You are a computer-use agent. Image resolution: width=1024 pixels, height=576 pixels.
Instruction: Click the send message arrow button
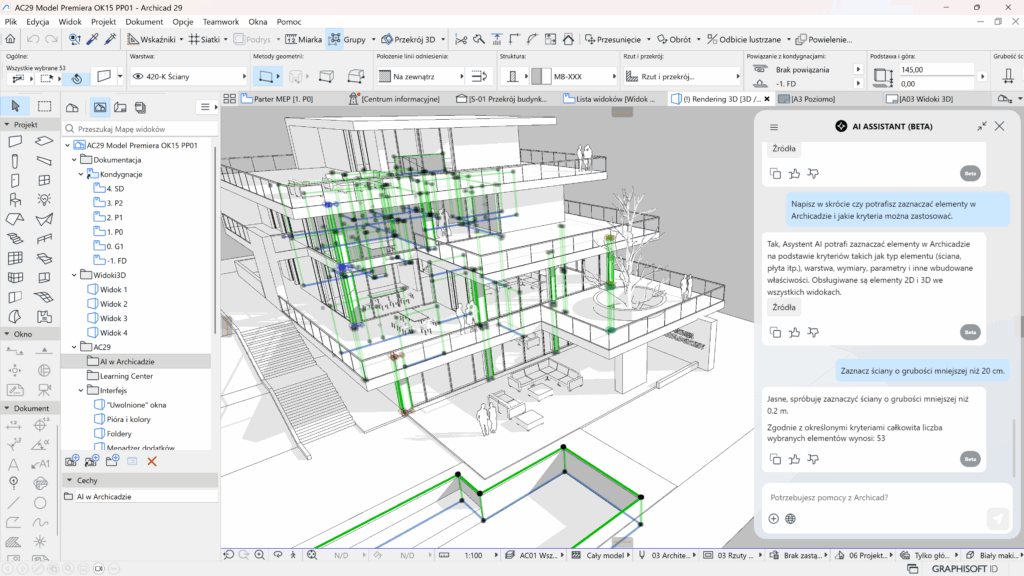tap(997, 518)
